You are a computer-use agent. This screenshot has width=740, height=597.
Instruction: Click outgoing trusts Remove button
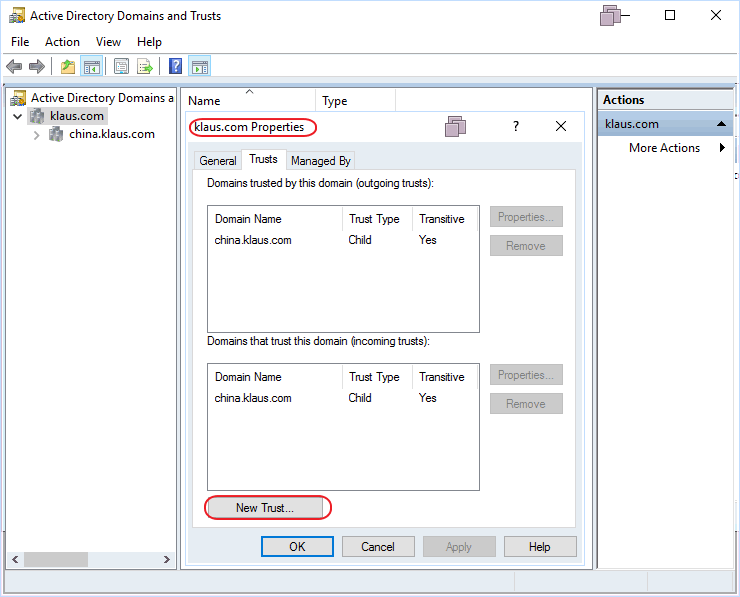pyautogui.click(x=526, y=245)
